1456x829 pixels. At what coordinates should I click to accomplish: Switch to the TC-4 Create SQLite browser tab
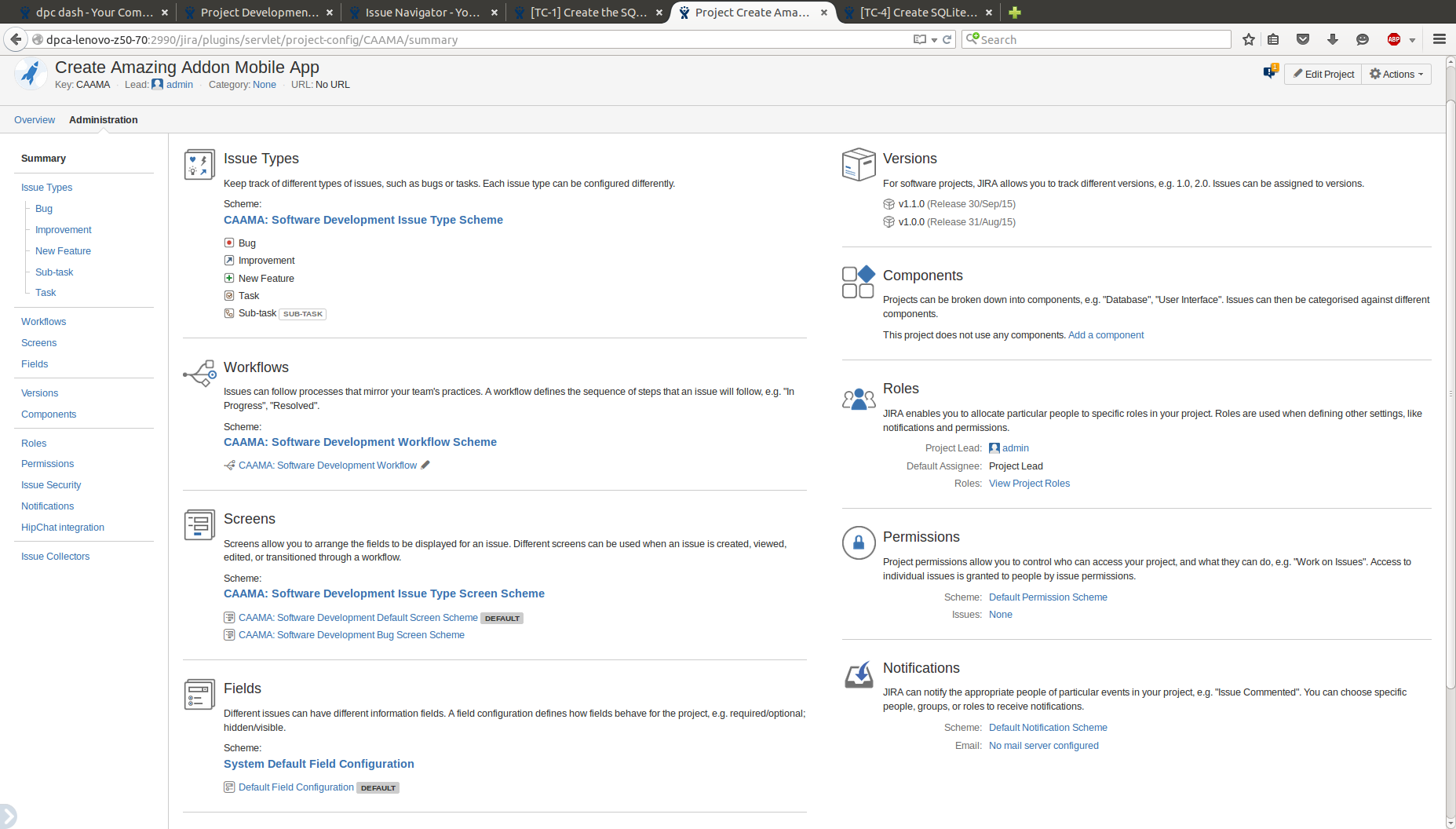tap(918, 13)
